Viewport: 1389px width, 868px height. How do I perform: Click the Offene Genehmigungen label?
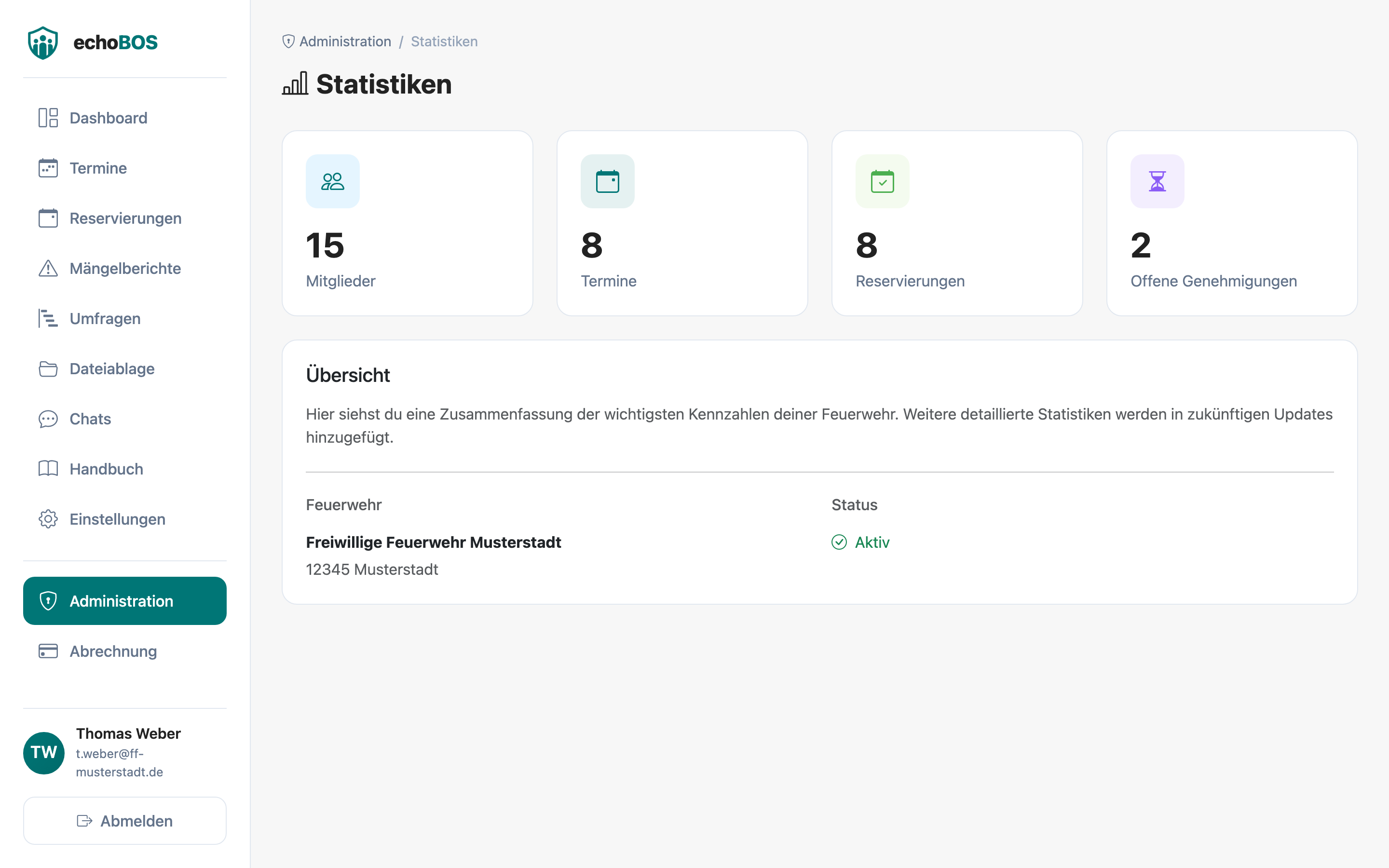tap(1213, 281)
